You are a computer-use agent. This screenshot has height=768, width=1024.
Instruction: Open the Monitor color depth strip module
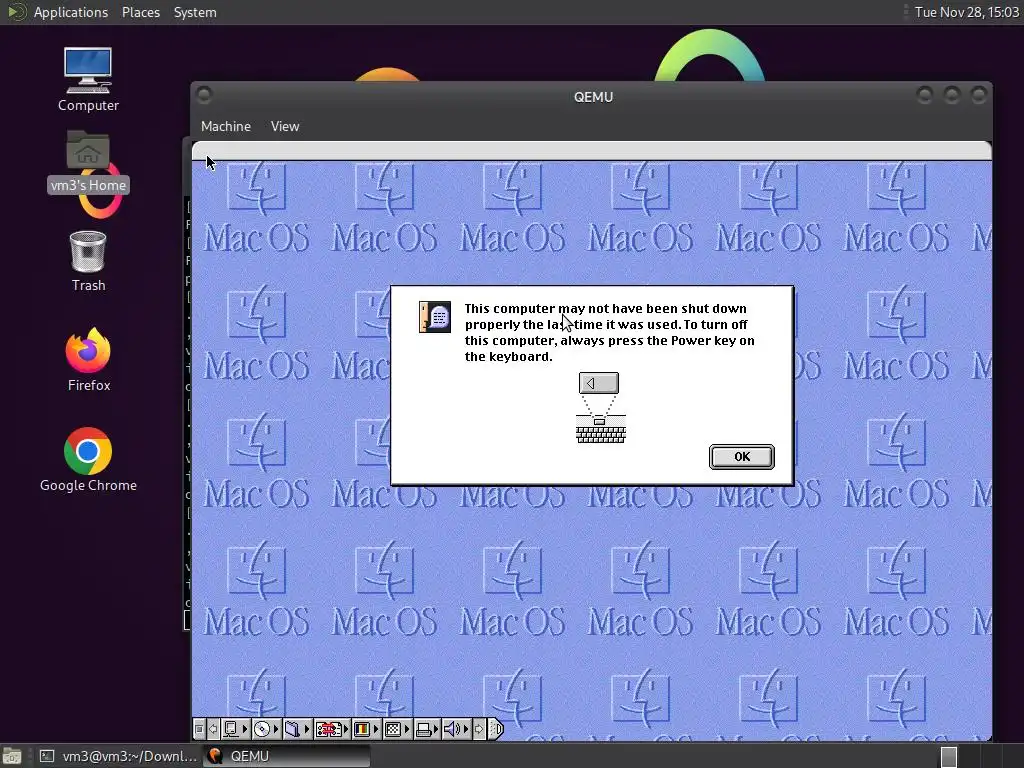[367, 729]
